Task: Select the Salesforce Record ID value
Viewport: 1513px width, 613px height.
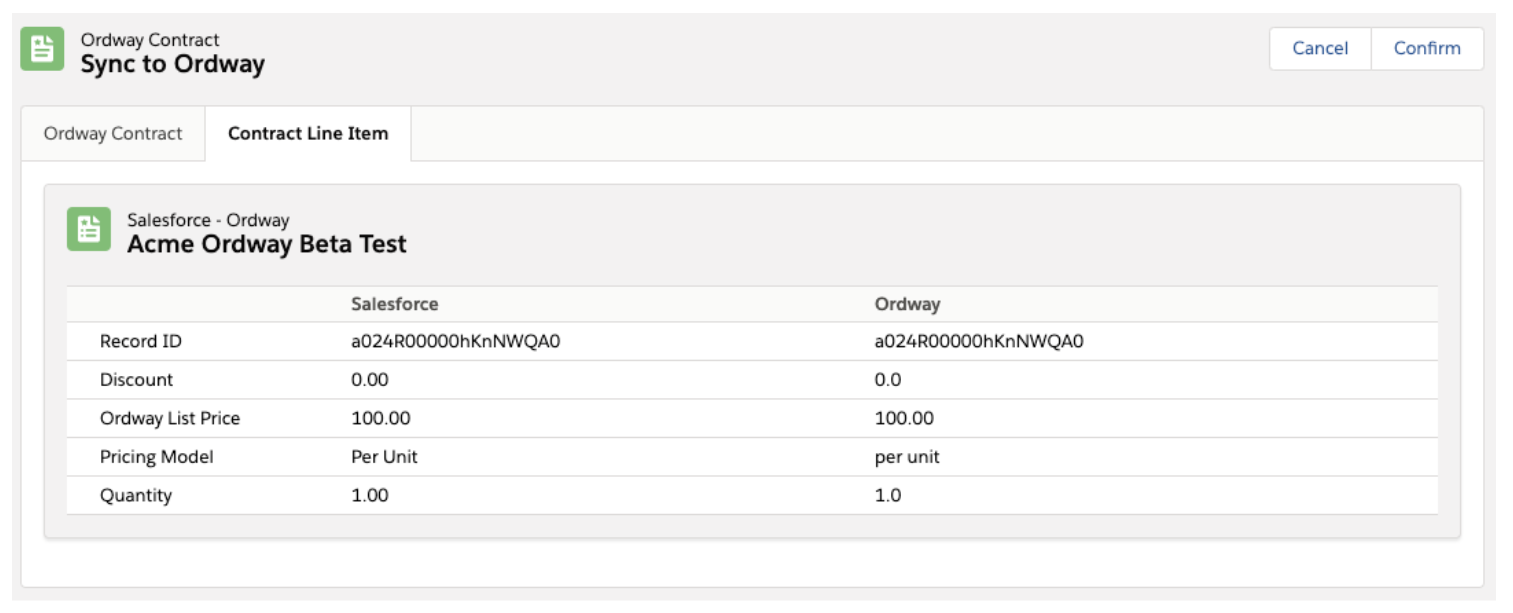Action: point(455,342)
